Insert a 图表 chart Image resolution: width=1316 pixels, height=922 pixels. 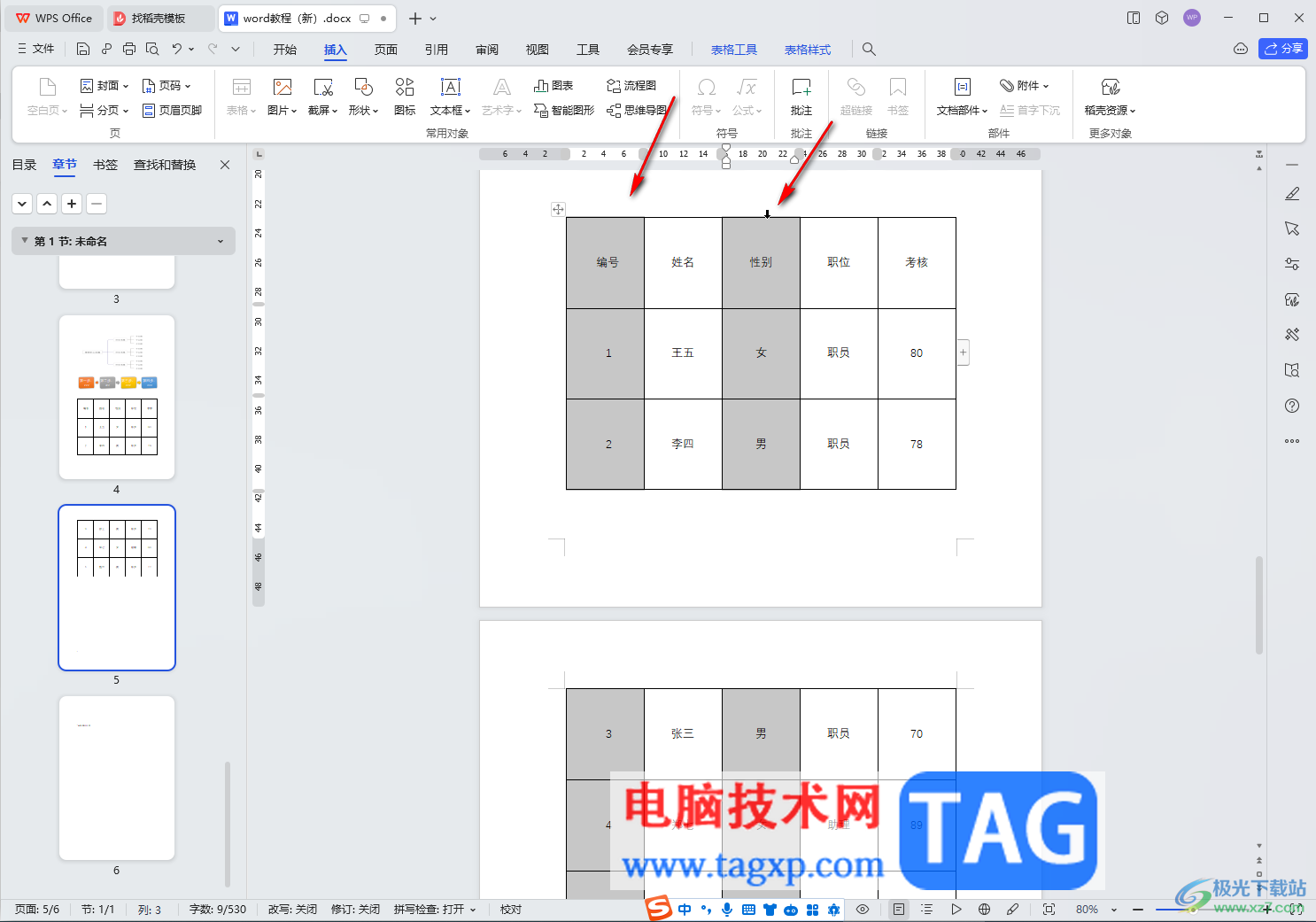point(553,86)
